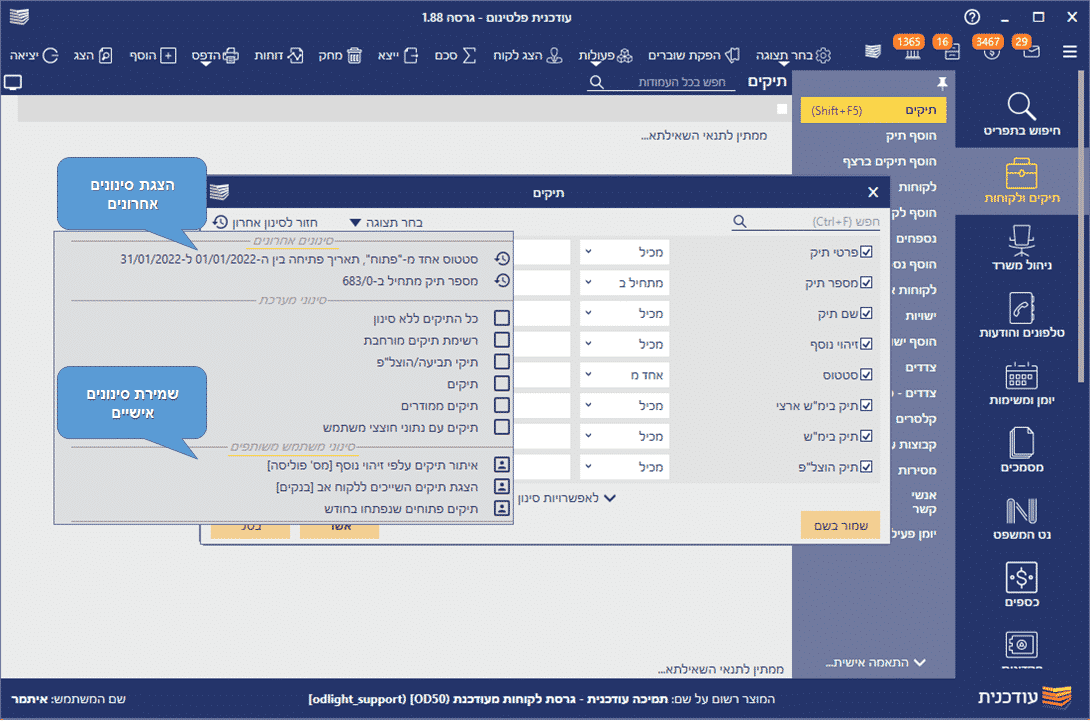Unpin the side panel with pin icon
Screen dimensions: 1090x722
pyautogui.click(x=942, y=83)
